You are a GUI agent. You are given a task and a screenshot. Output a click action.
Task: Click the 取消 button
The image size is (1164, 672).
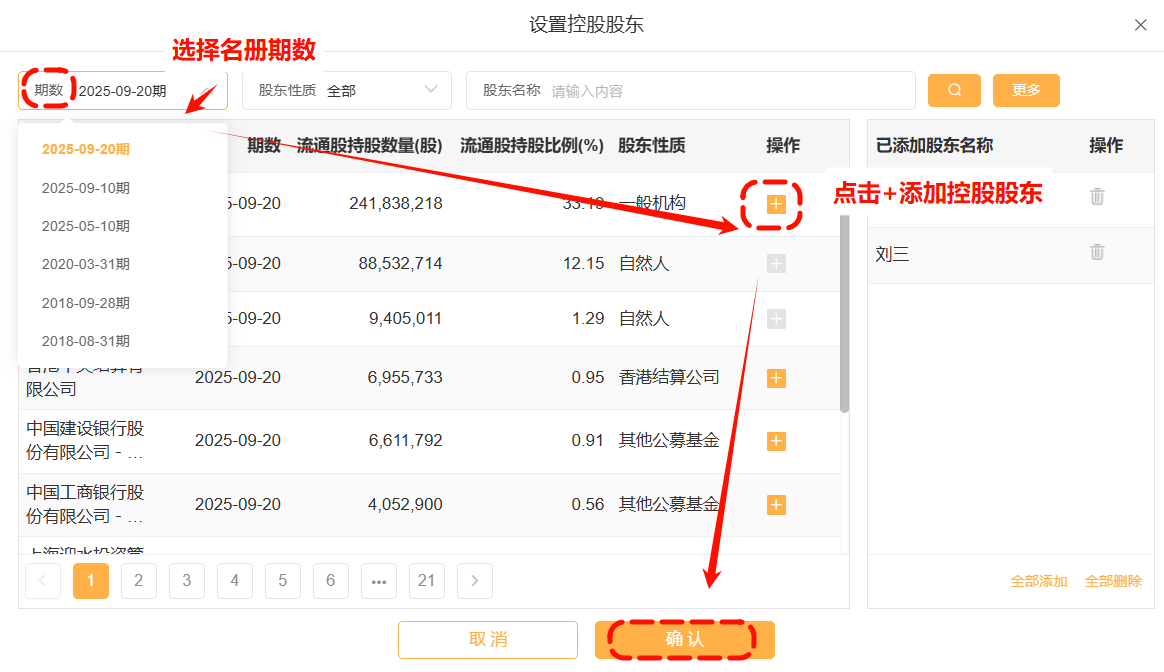pos(488,639)
